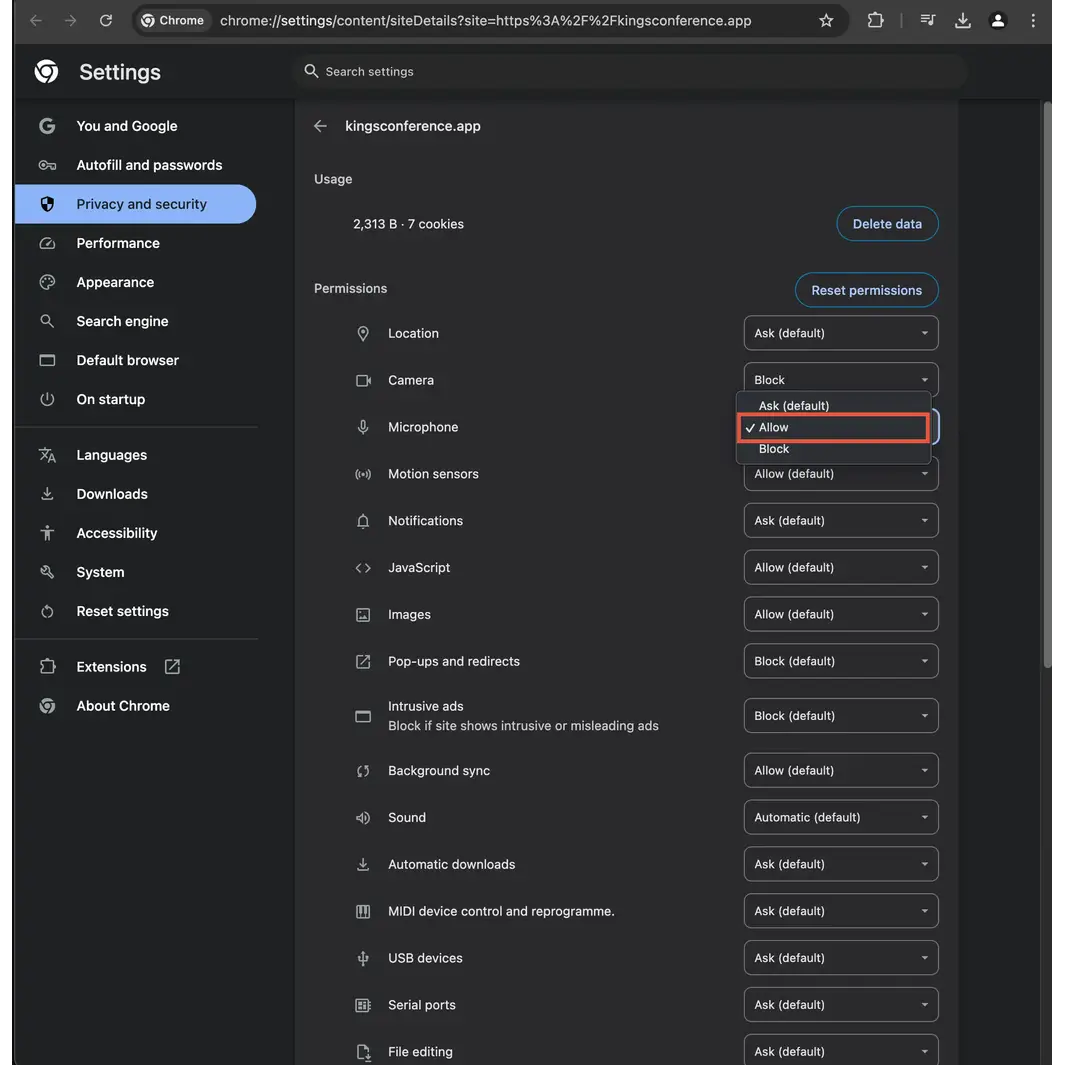Click the browser back arrow icon

tap(35, 20)
